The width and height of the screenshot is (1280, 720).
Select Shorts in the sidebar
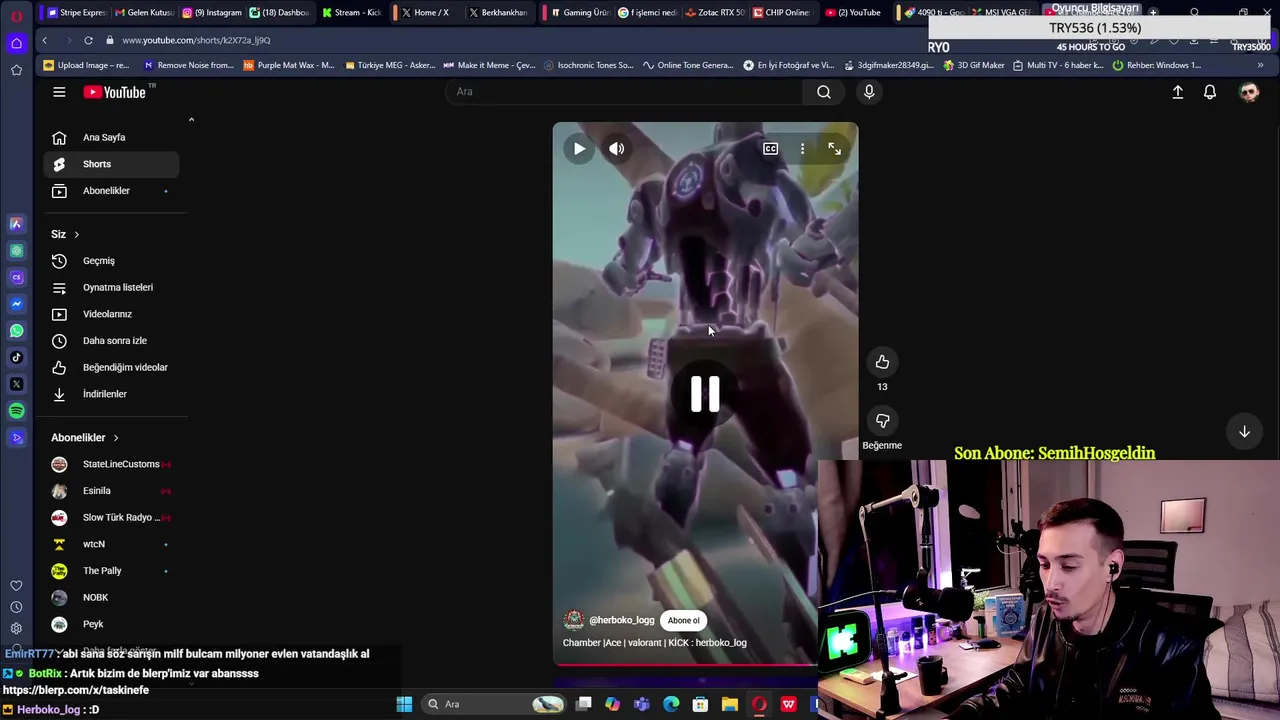tap(111, 164)
